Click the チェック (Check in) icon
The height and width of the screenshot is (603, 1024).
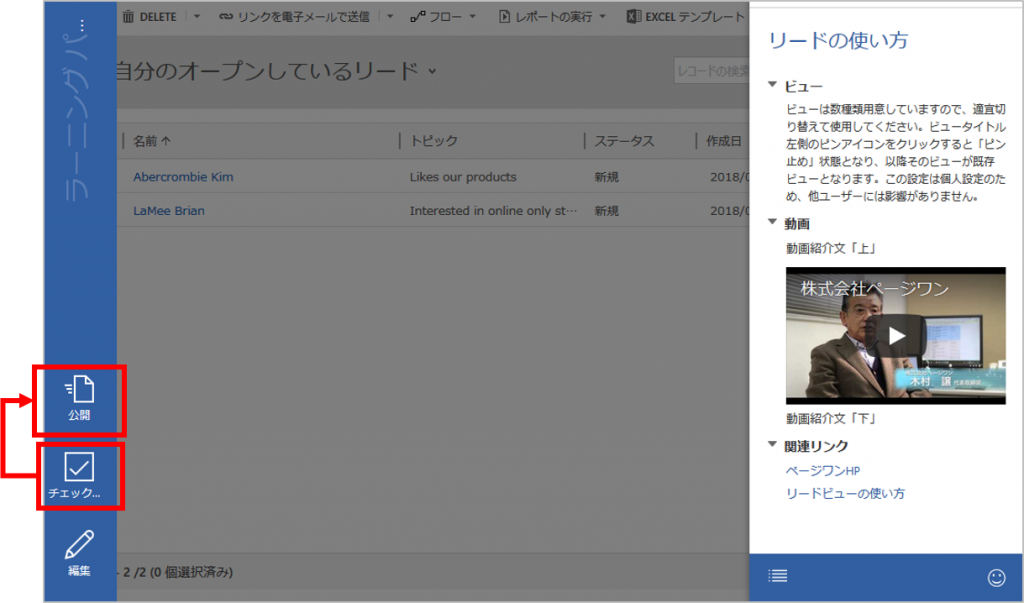coord(79,475)
